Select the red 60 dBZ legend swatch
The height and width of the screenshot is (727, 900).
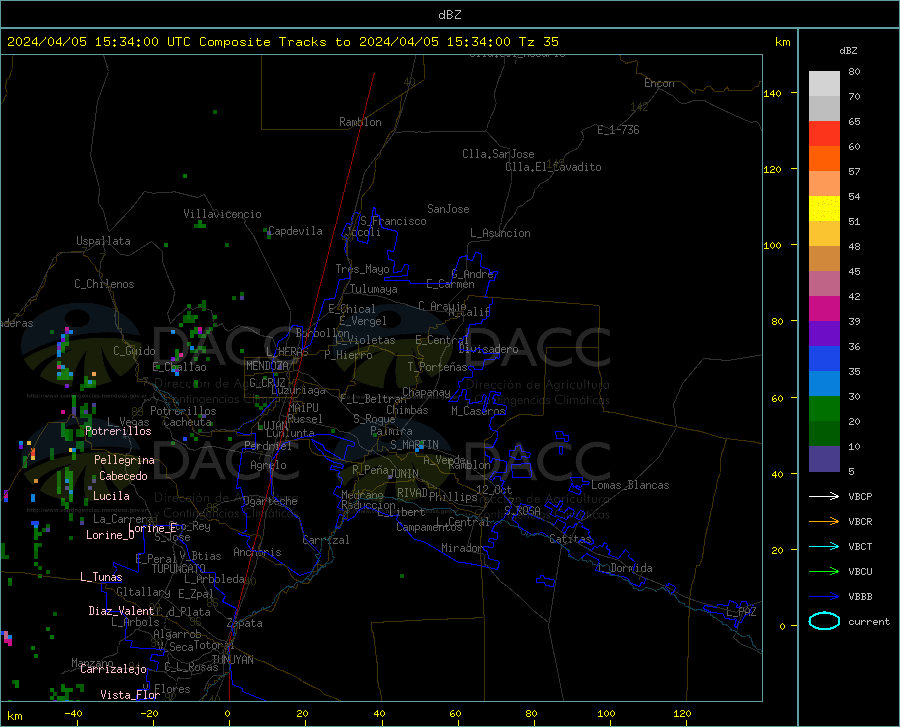point(824,134)
